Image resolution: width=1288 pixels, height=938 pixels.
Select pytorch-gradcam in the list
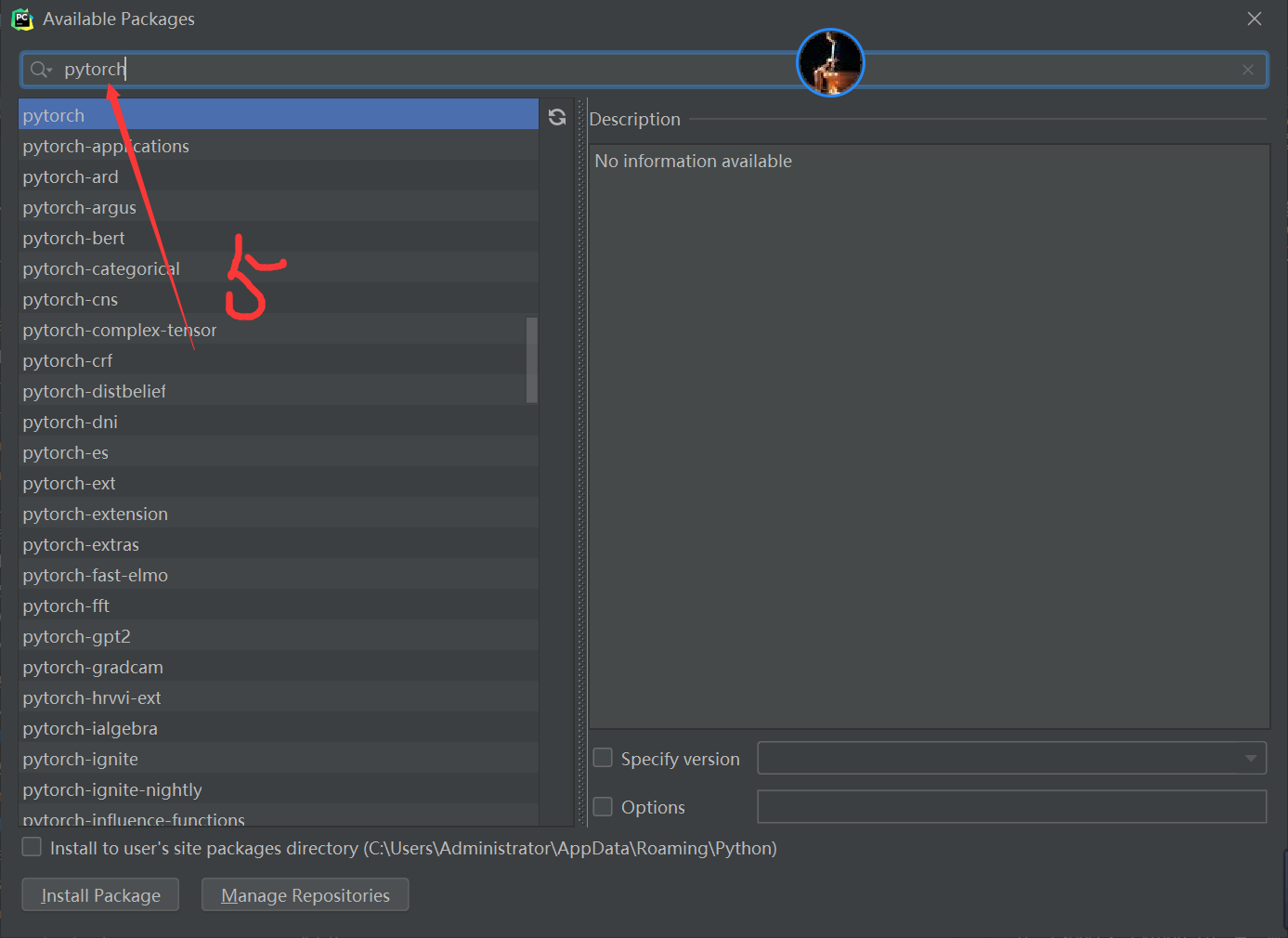[279, 667]
